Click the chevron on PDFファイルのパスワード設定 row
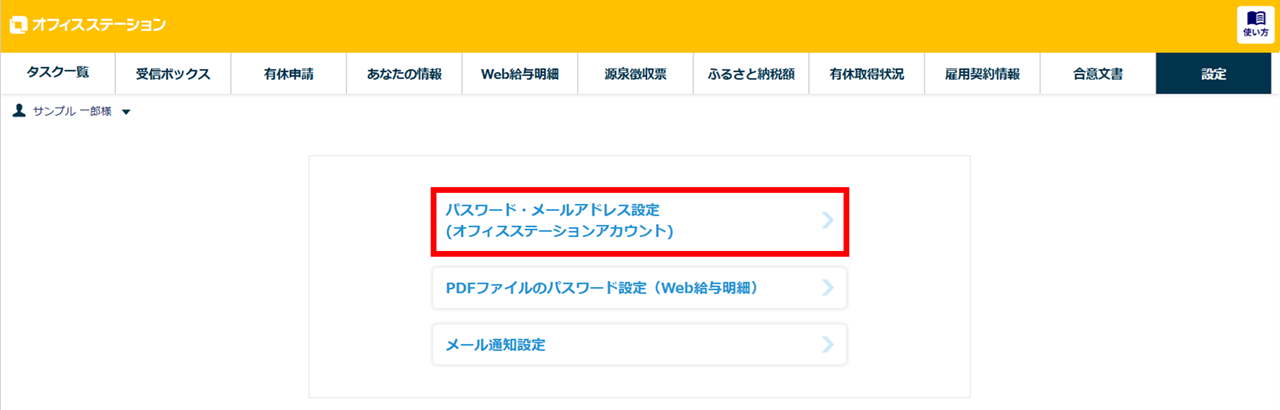The width and height of the screenshot is (1280, 410). pos(827,288)
